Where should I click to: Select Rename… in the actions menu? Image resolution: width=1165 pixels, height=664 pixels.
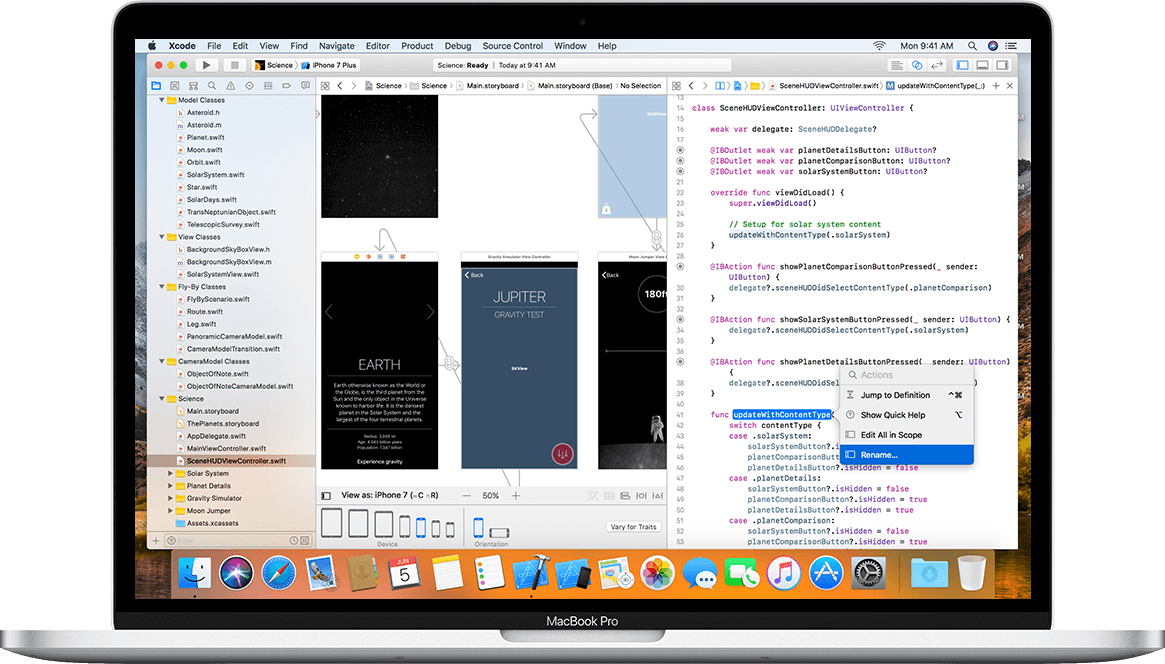pyautogui.click(x=906, y=455)
